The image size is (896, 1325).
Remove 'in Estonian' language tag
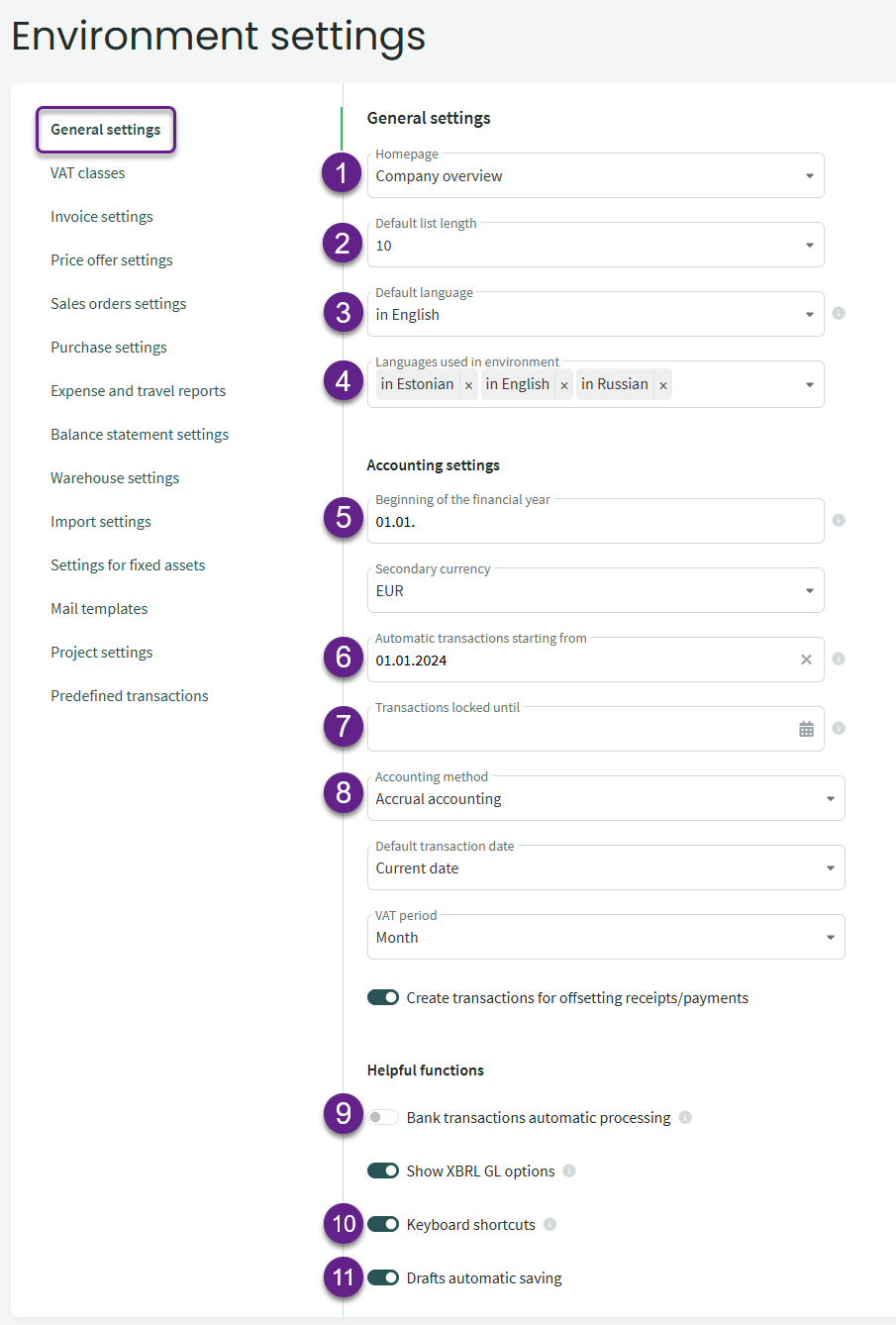[x=468, y=385]
